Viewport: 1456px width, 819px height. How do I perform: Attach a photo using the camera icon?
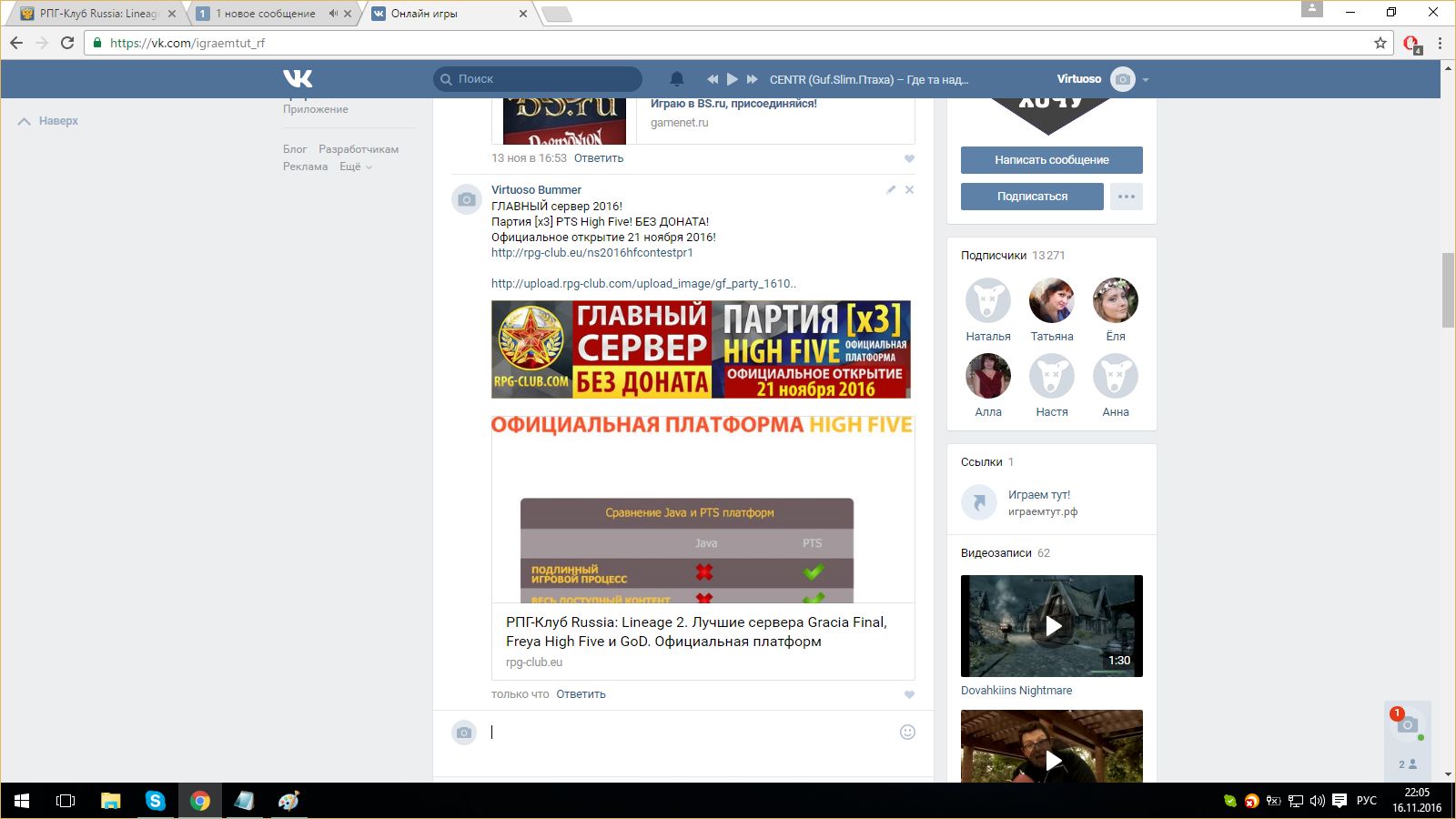point(464,733)
